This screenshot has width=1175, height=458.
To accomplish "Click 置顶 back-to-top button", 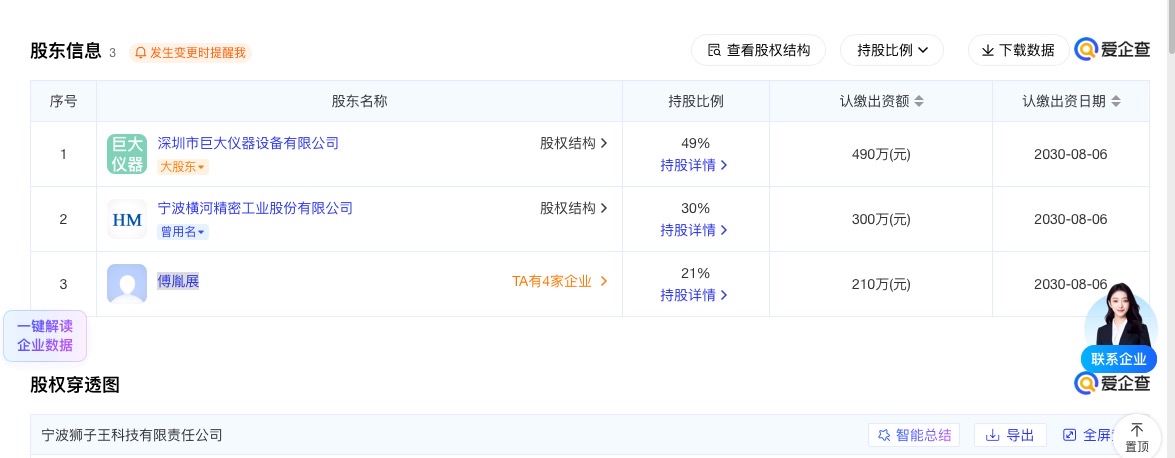I will (1137, 439).
